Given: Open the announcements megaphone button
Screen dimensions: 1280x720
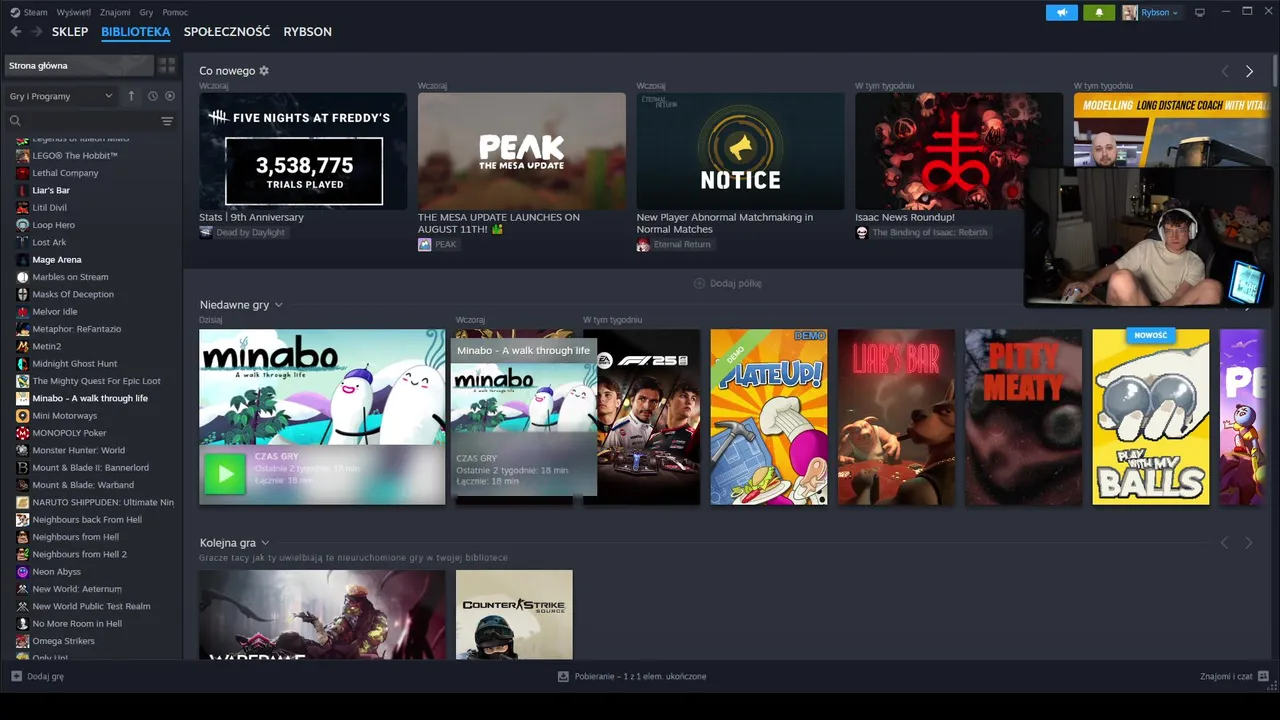Looking at the screenshot, I should [x=1062, y=12].
